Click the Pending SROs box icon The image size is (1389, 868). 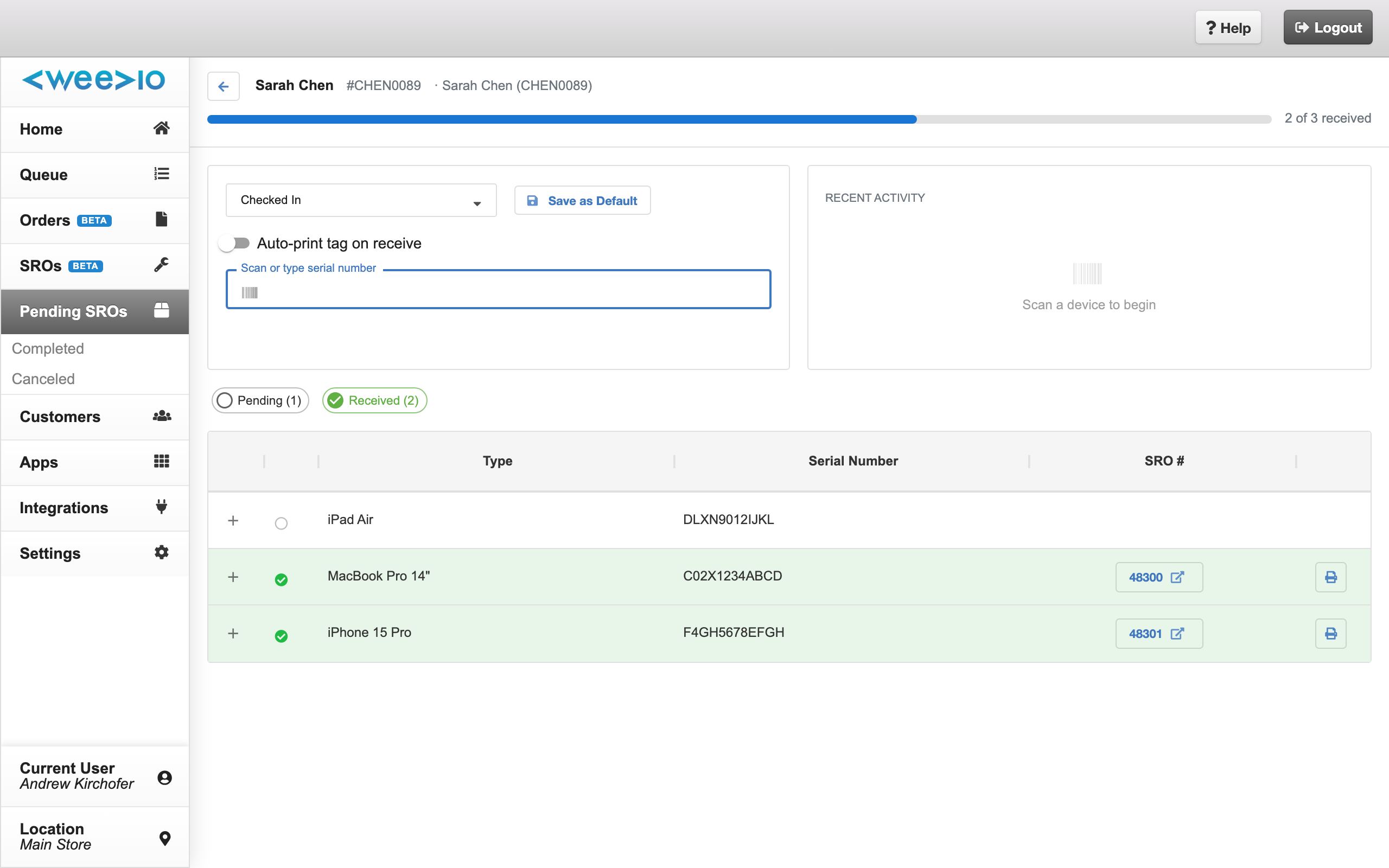(161, 310)
